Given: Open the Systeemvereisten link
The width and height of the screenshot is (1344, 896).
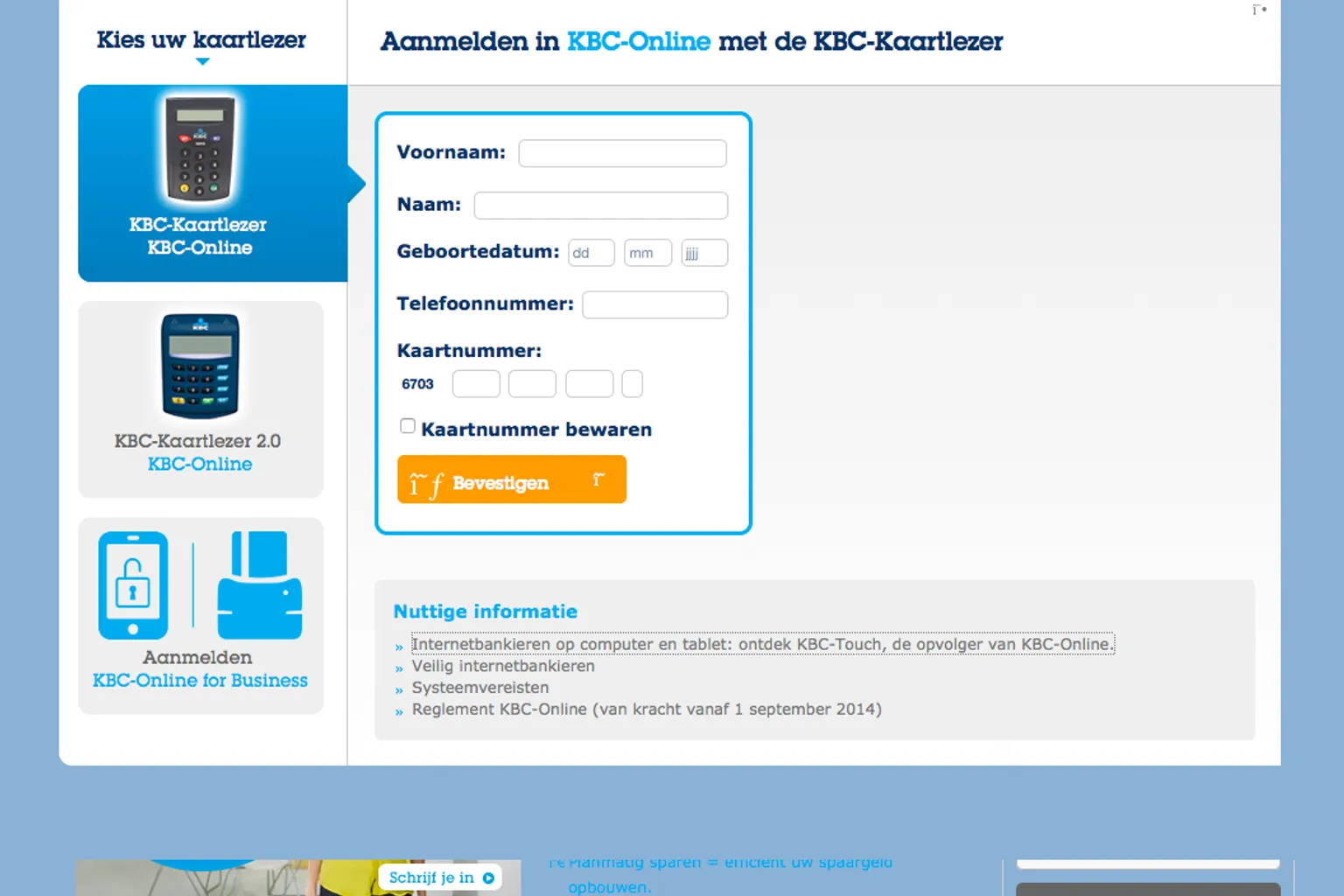Looking at the screenshot, I should pos(480,688).
